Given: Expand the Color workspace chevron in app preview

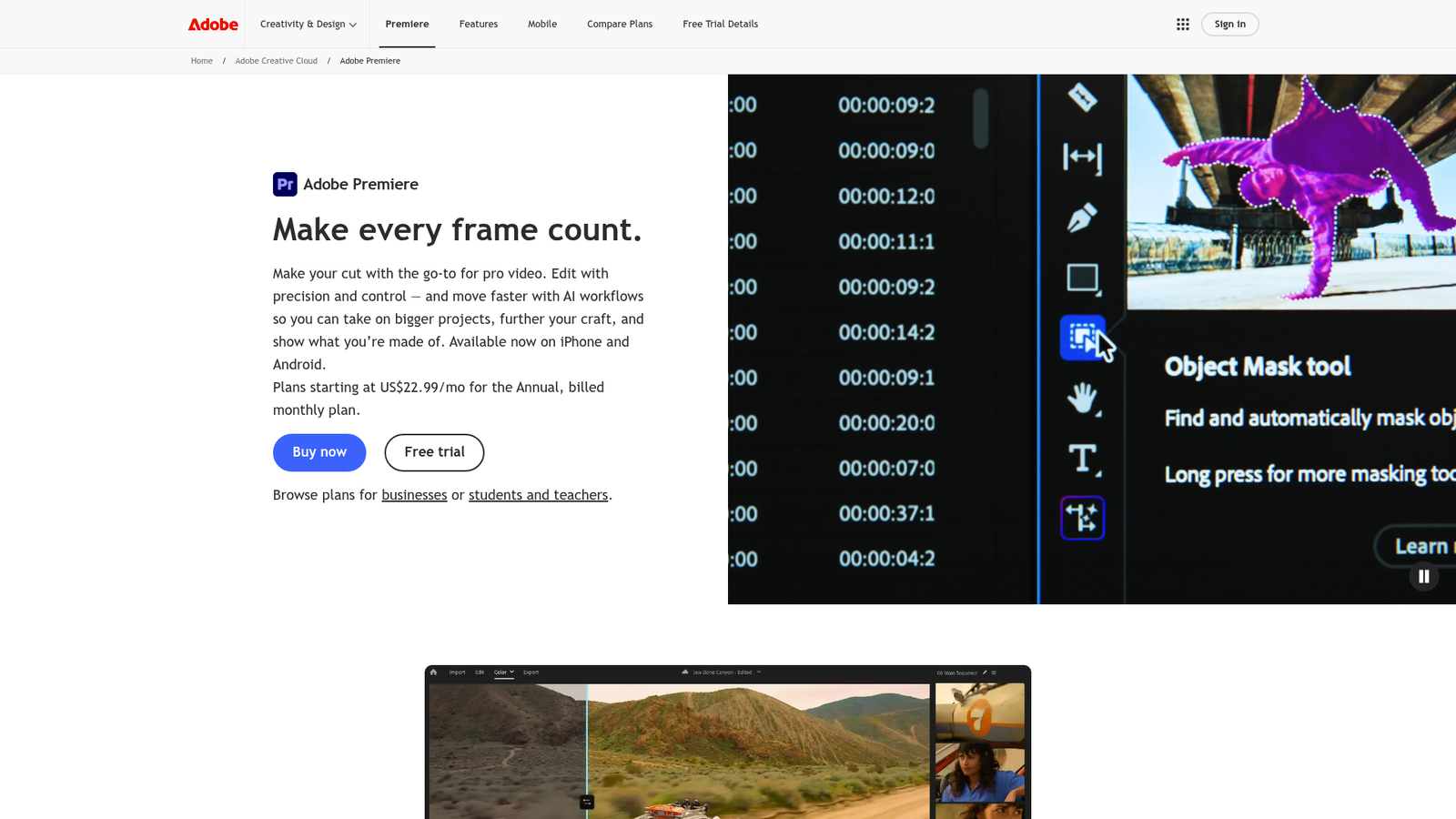Looking at the screenshot, I should click(511, 672).
